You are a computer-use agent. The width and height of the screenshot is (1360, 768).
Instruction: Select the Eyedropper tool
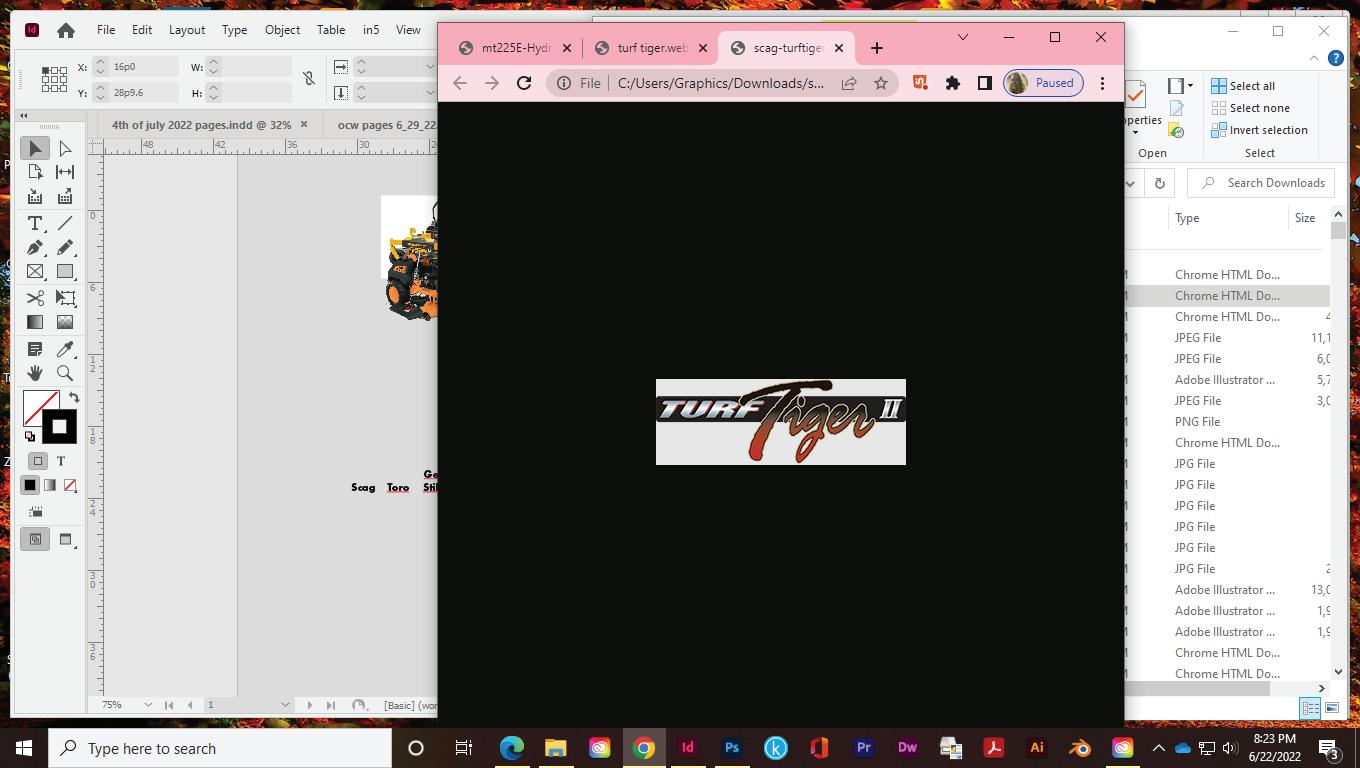point(65,349)
